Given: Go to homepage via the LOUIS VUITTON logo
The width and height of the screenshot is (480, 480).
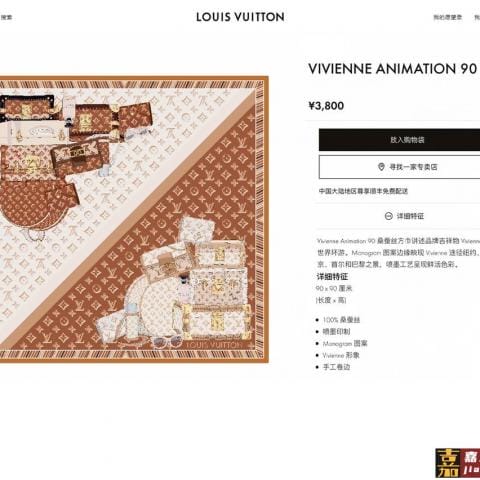Looking at the screenshot, I should click(x=240, y=17).
